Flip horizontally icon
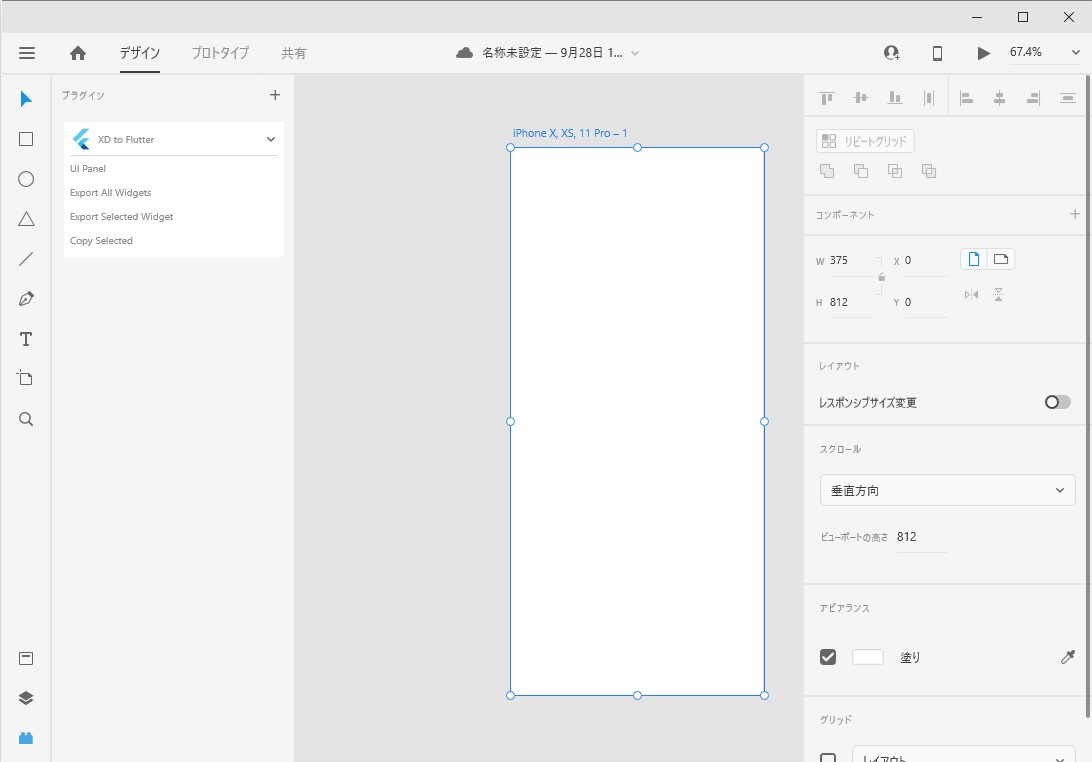The width and height of the screenshot is (1092, 762). tap(972, 295)
